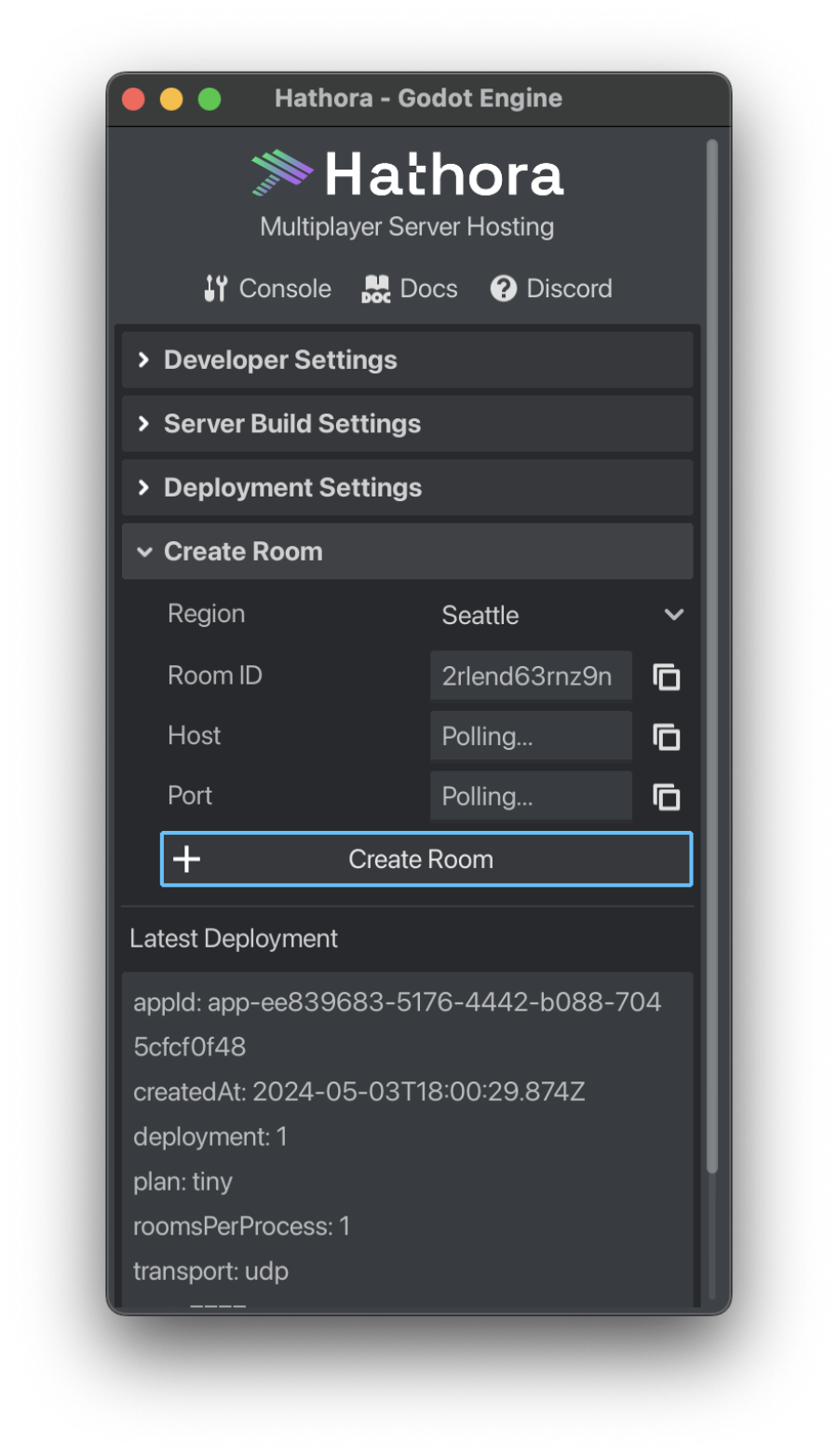Click the appId line in Latest Deployment
Screen dimensions: 838x1456
[398, 1024]
